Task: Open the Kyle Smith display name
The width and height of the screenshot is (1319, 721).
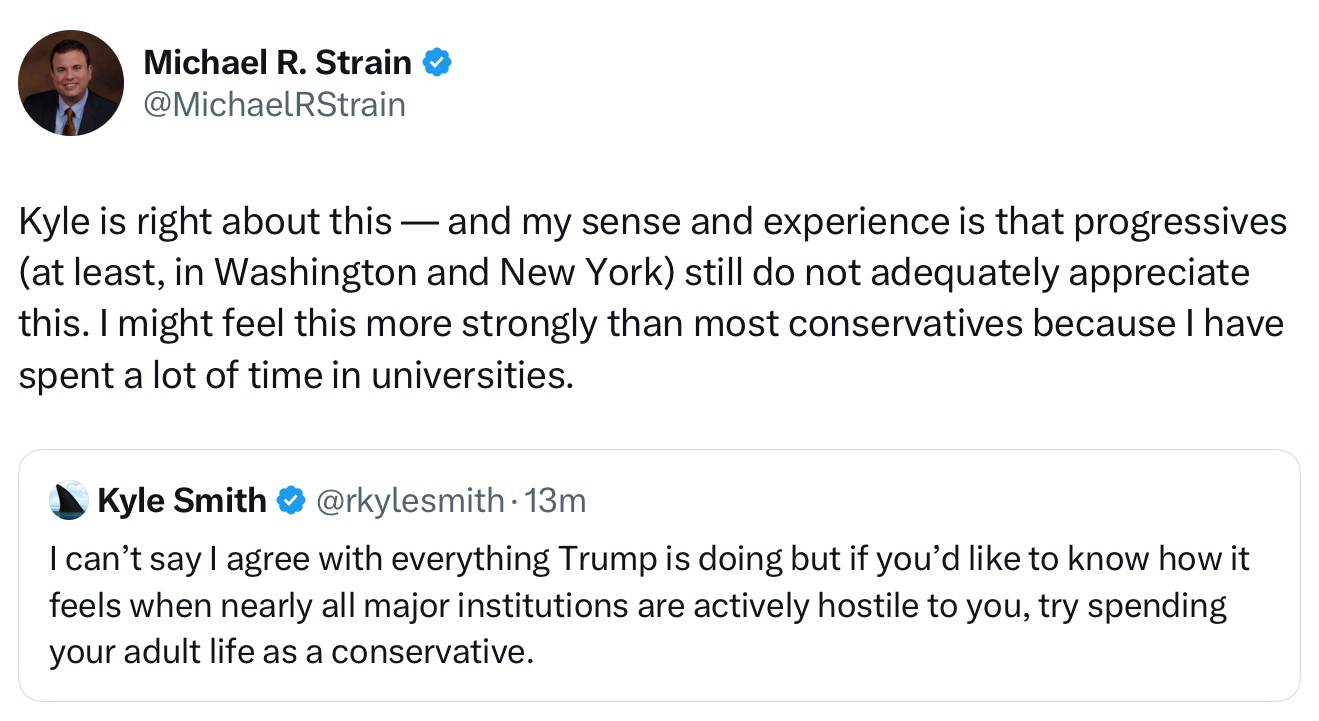Action: [182, 500]
